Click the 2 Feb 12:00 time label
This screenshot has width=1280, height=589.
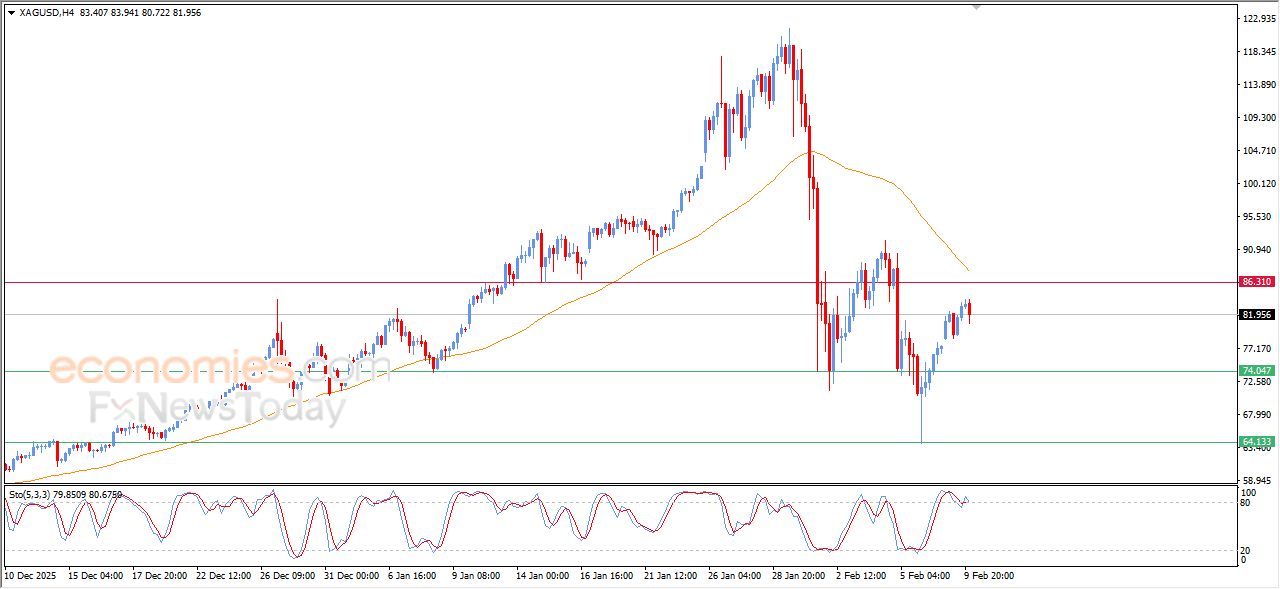click(859, 576)
